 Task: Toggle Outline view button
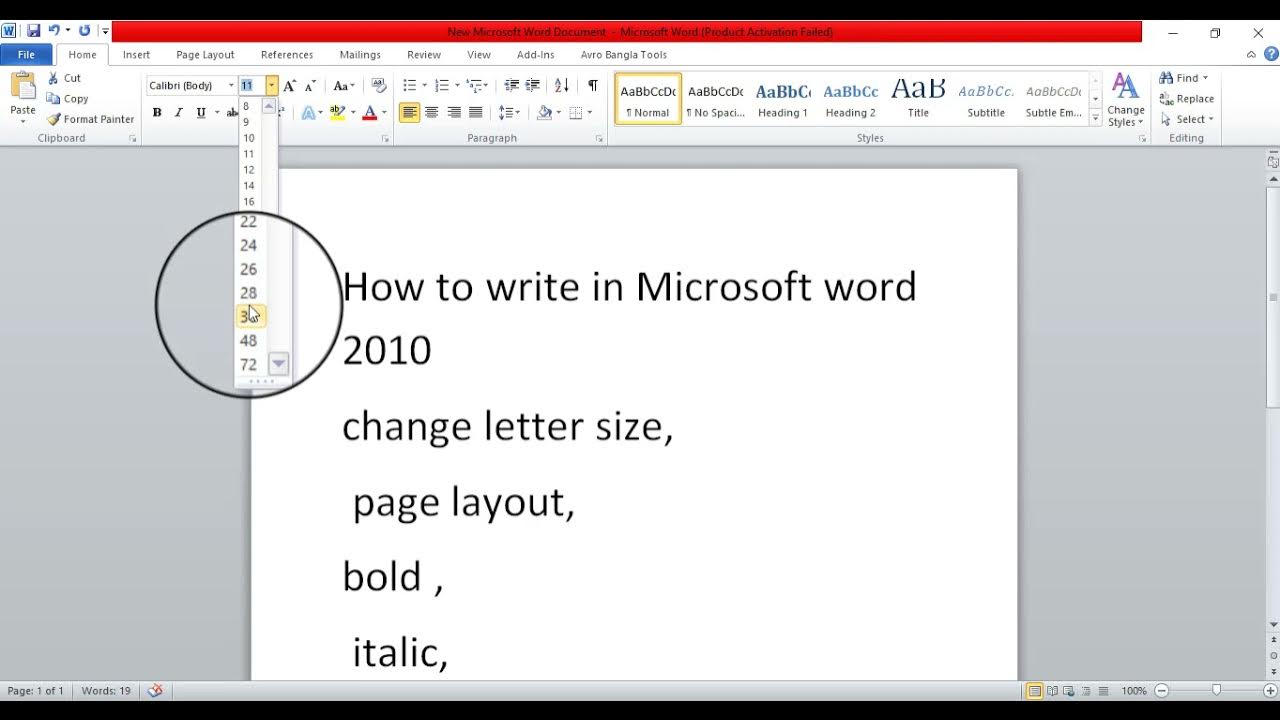(1084, 691)
